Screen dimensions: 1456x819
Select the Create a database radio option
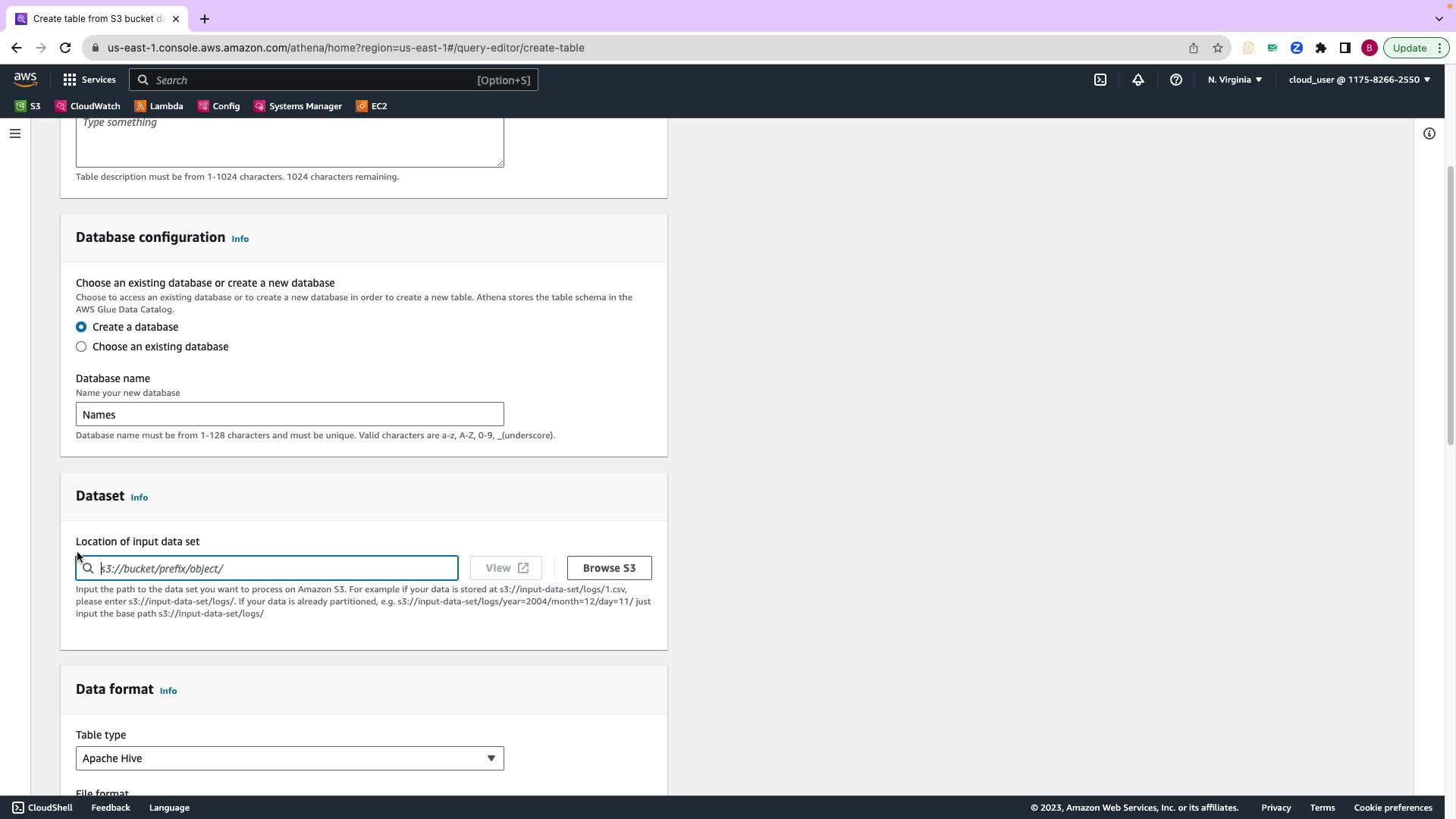(81, 327)
